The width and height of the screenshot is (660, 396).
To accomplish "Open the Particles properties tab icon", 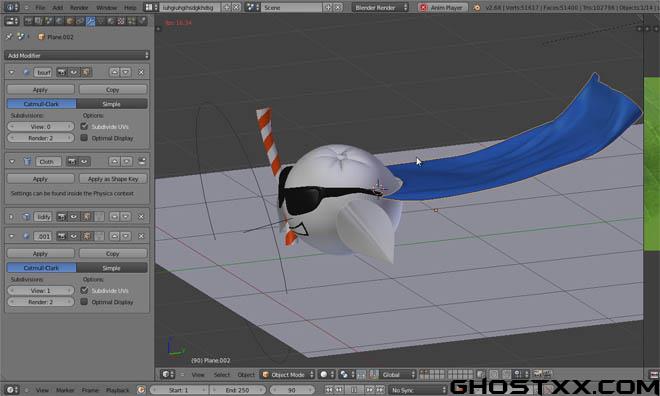I will [x=132, y=21].
